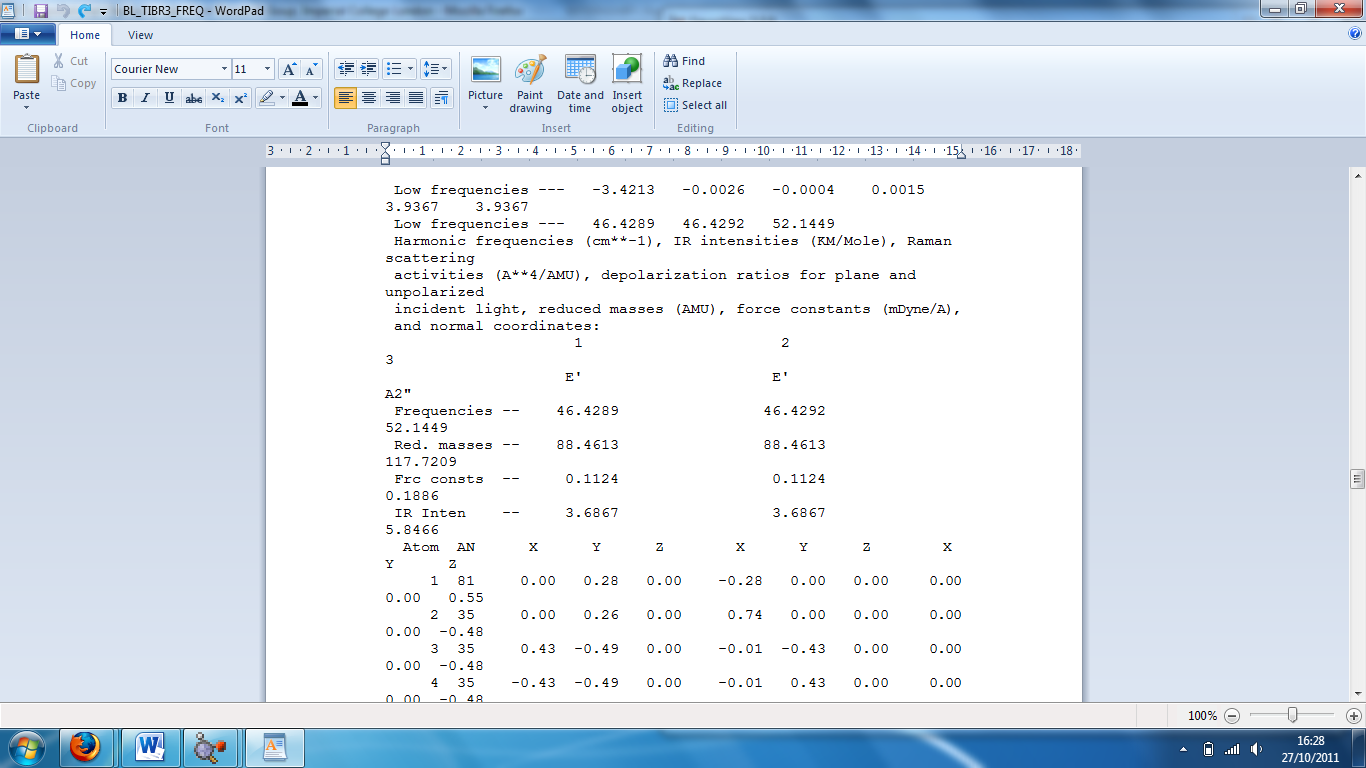Justify the paragraph text
This screenshot has width=1366, height=768.
tap(417, 98)
